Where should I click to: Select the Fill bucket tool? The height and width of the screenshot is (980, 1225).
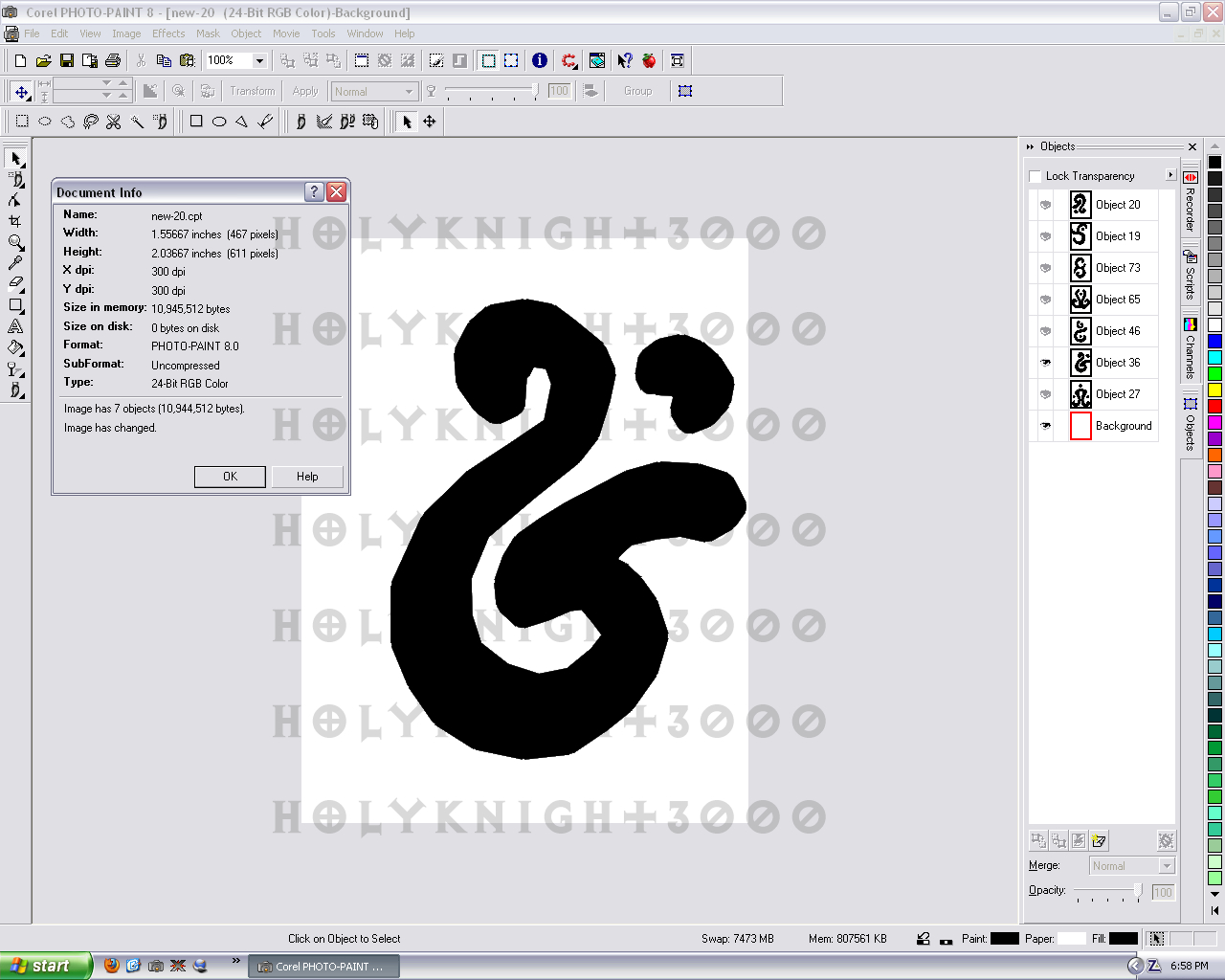(x=15, y=347)
